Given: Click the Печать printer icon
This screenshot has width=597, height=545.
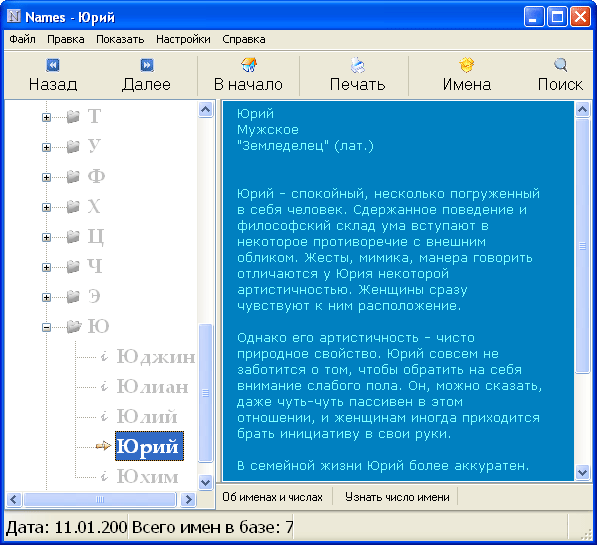Looking at the screenshot, I should click(x=358, y=65).
